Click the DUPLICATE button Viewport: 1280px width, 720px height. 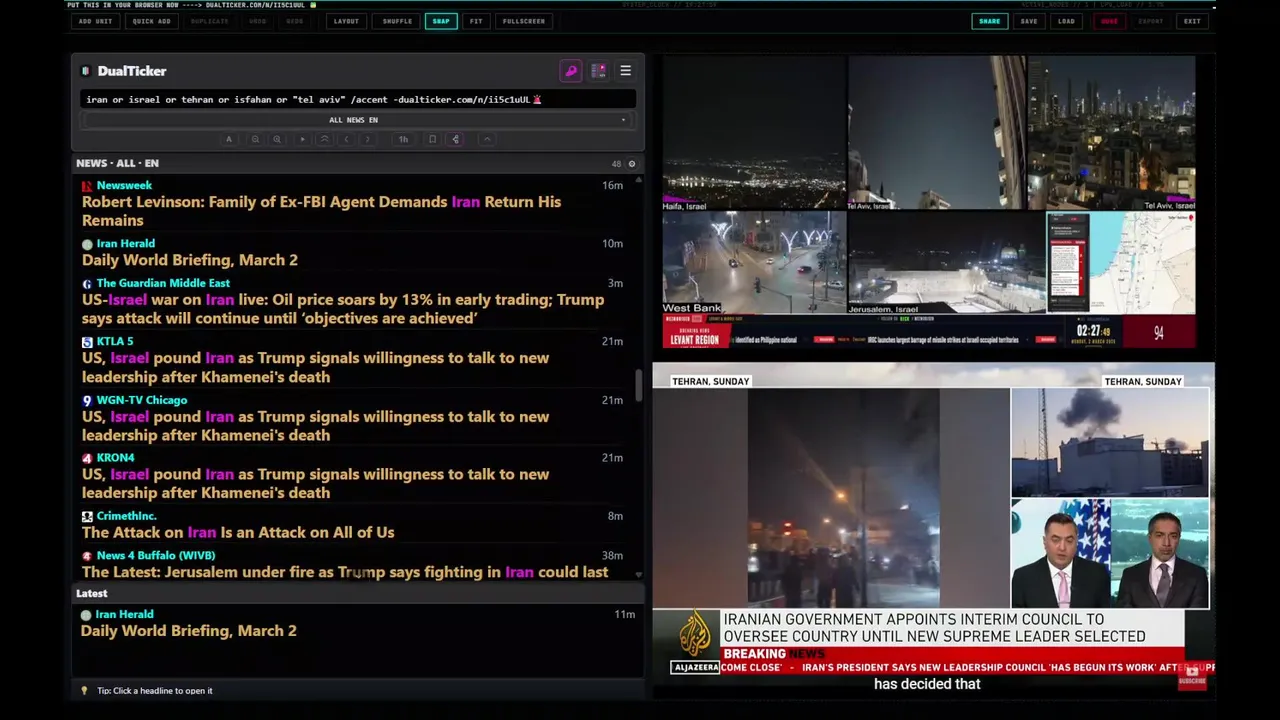point(209,21)
